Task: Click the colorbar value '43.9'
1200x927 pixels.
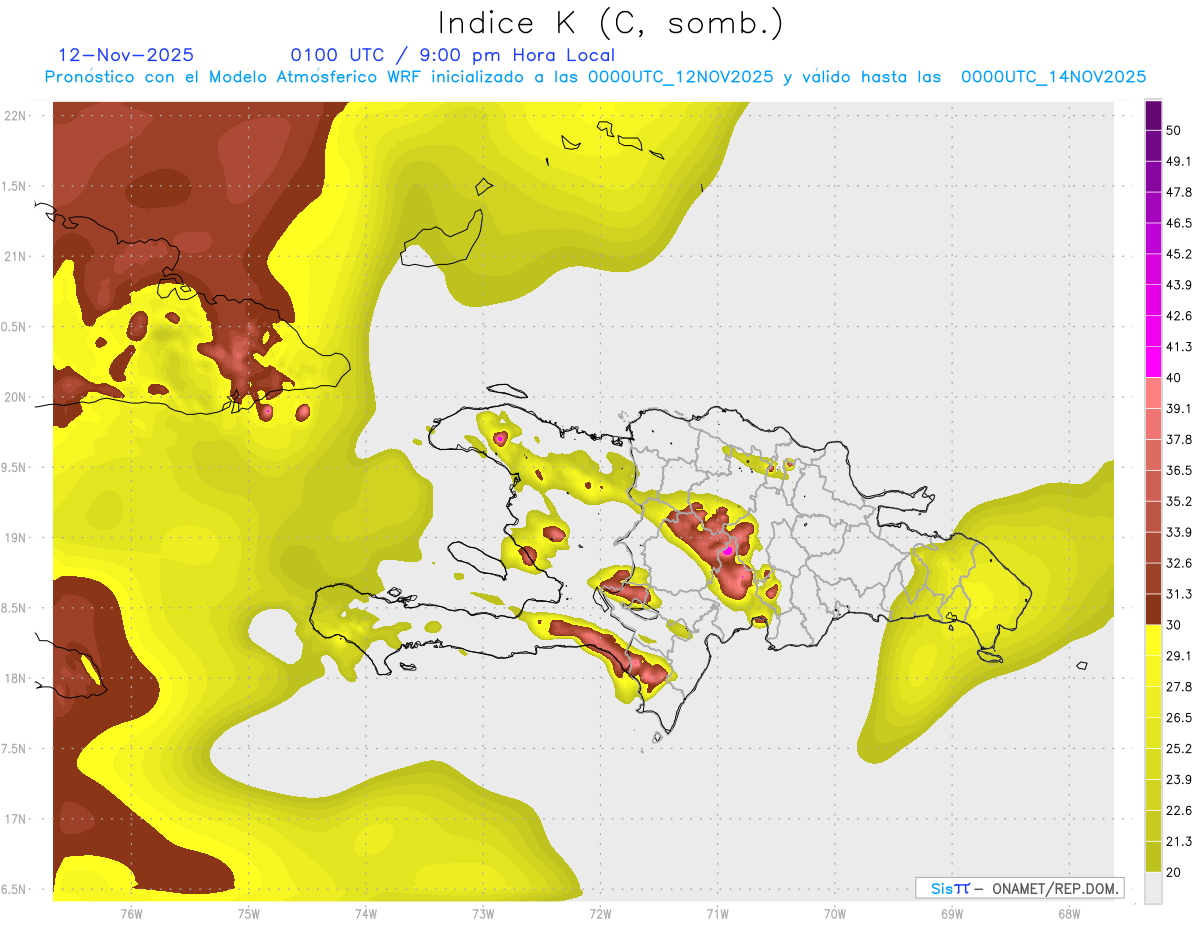Action: coord(1179,285)
